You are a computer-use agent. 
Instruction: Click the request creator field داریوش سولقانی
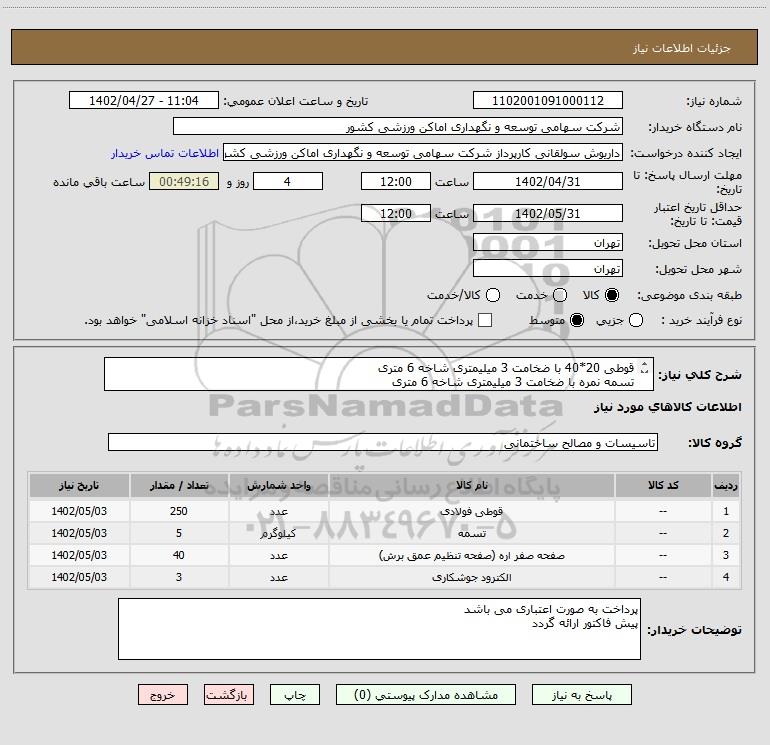tap(423, 153)
